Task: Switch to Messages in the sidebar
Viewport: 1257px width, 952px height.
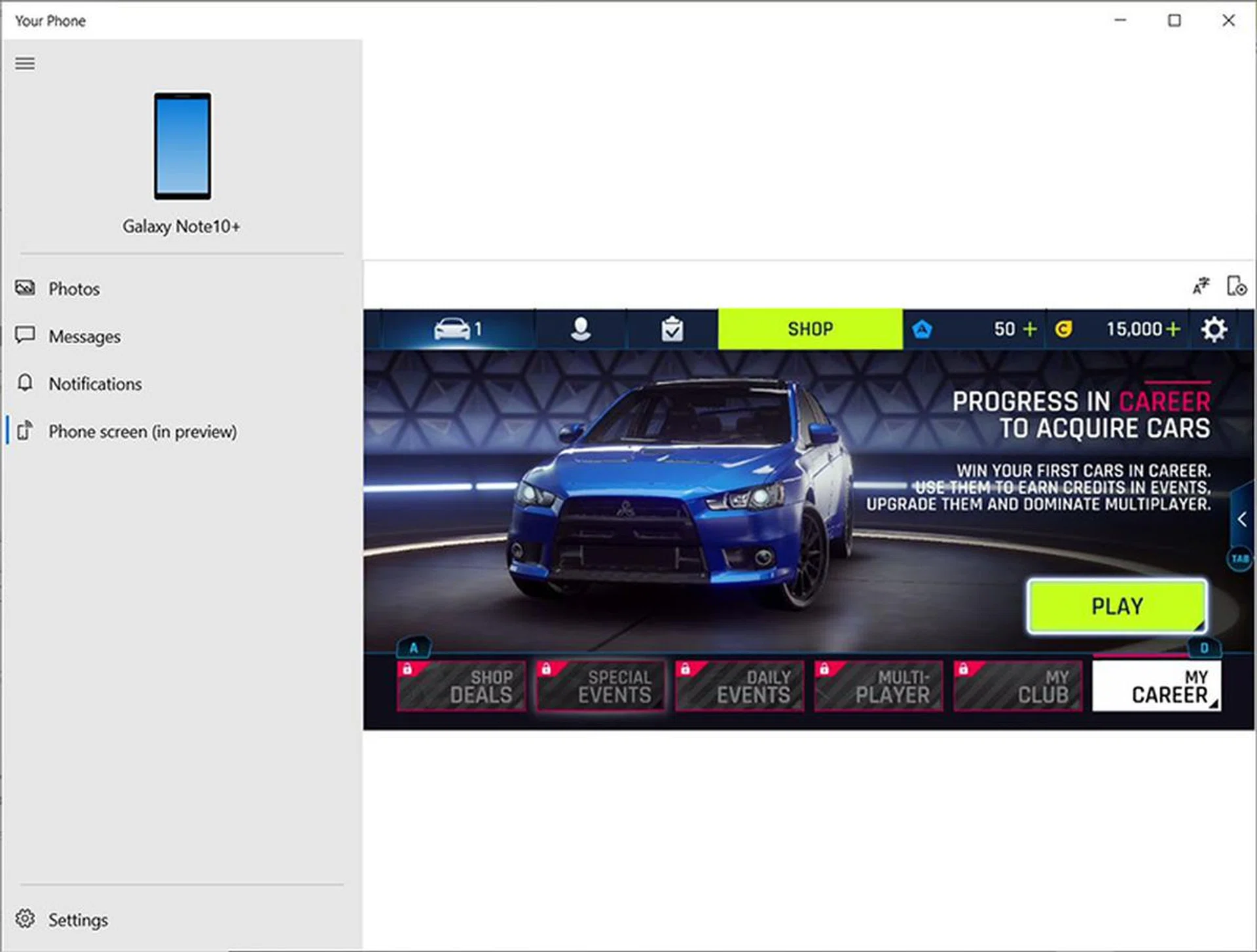Action: click(x=84, y=336)
